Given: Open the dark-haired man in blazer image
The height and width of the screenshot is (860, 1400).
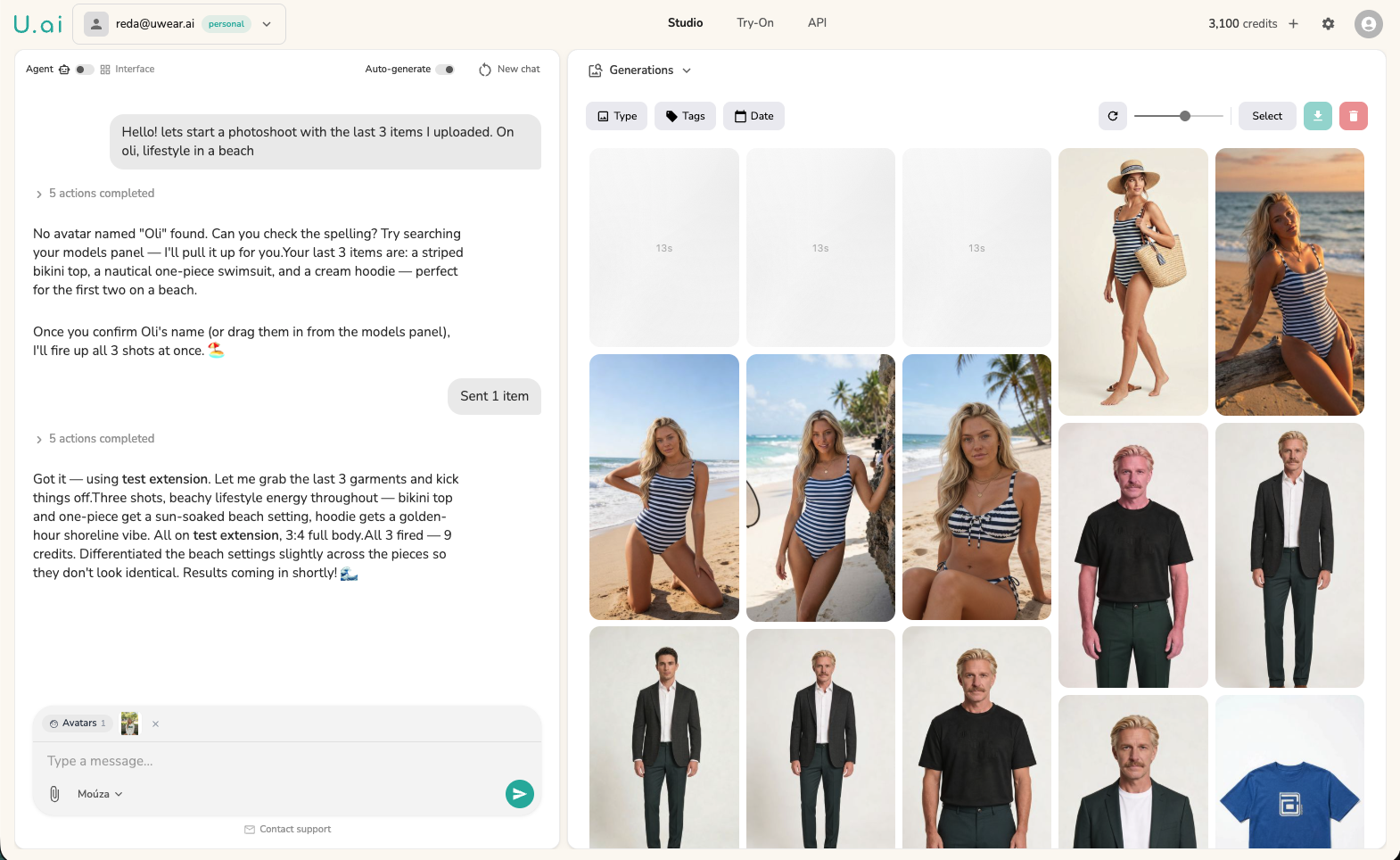Looking at the screenshot, I should pos(664,737).
